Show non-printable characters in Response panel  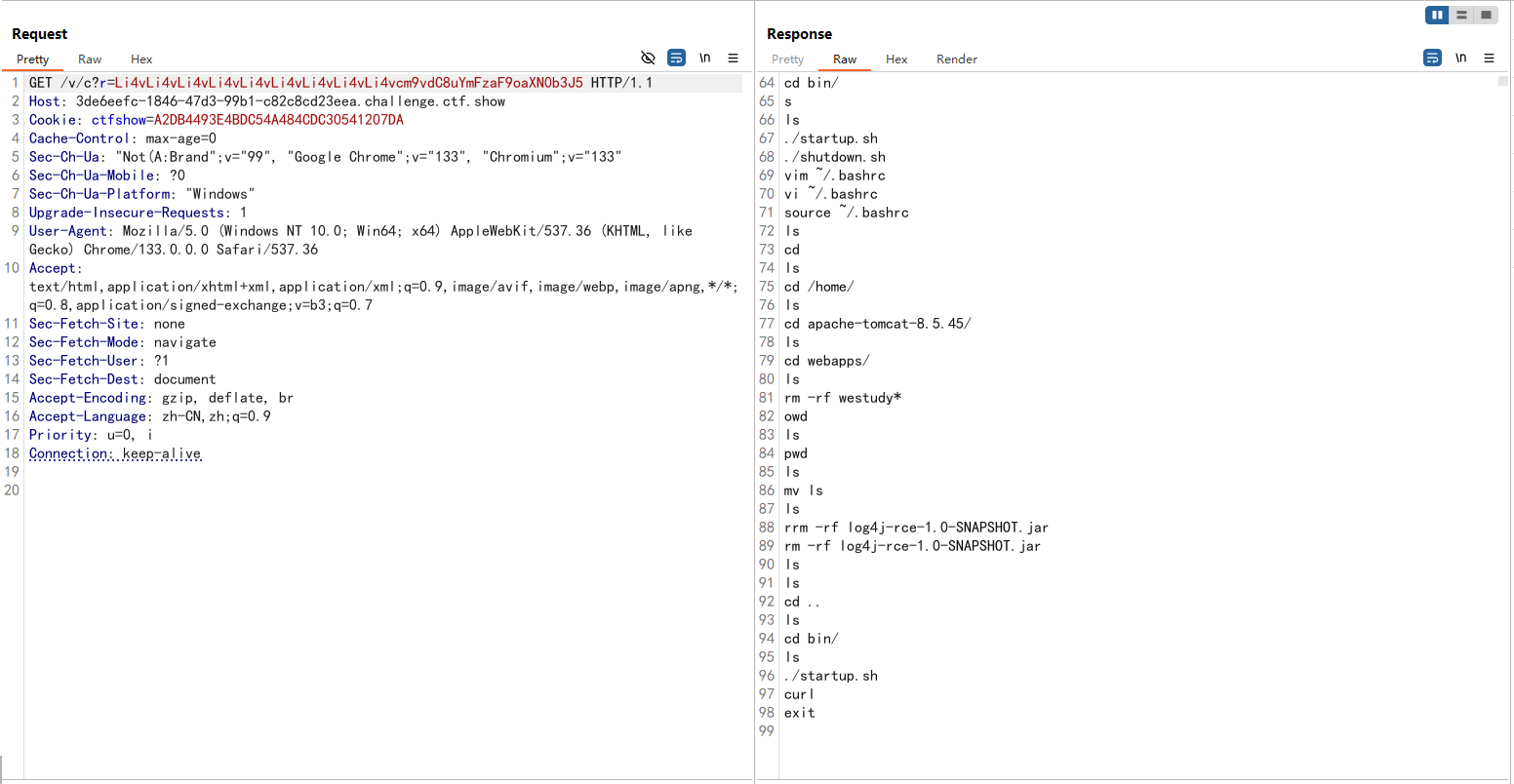tap(1460, 59)
